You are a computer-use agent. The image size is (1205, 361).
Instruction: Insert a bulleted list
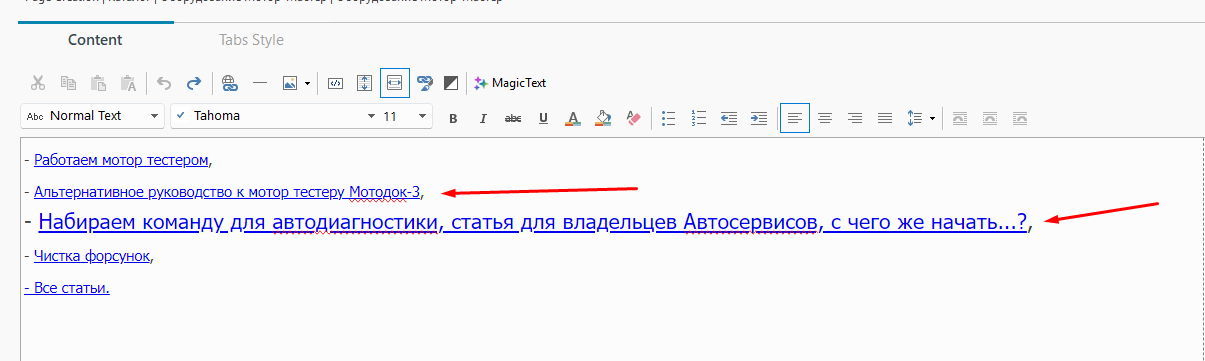(670, 118)
